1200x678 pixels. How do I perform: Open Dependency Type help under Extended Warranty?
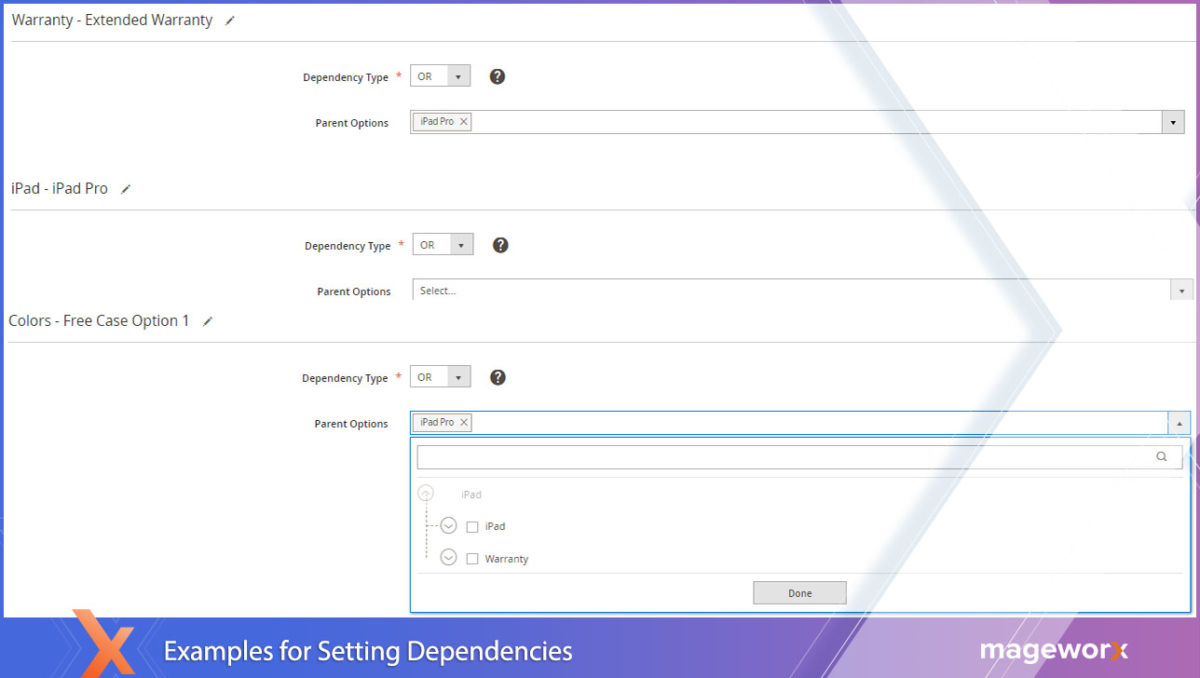497,76
